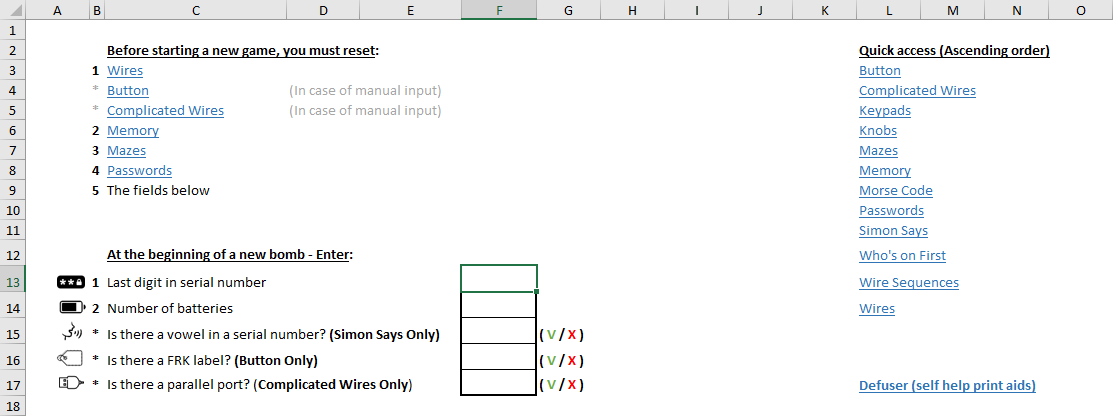Open the Complicated Wires reset link
This screenshot has height=416, width=1113.
[x=165, y=111]
